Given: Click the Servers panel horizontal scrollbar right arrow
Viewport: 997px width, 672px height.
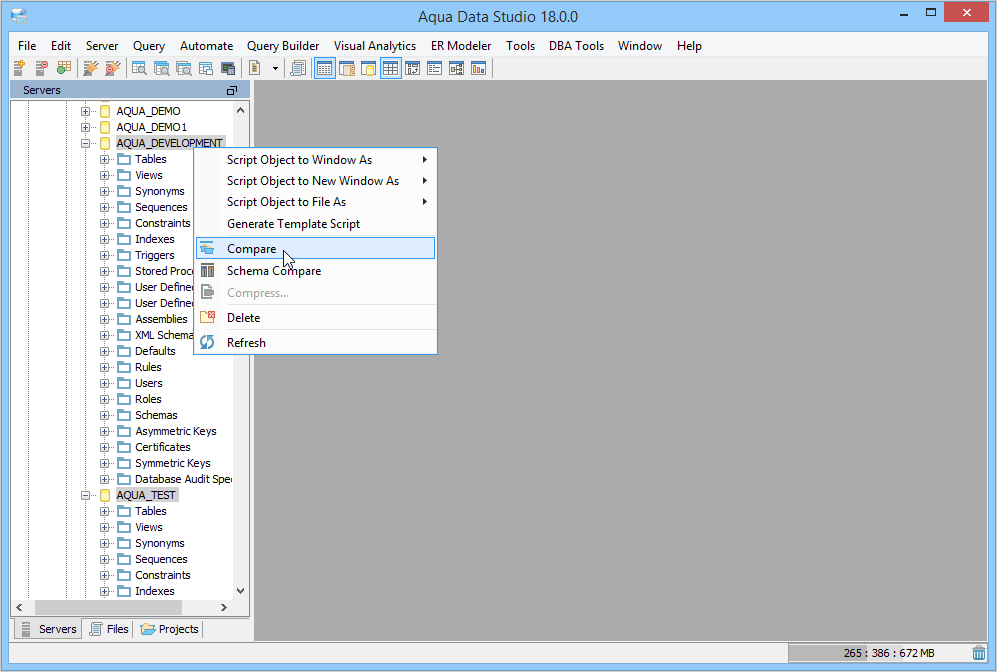Looking at the screenshot, I should point(224,607).
